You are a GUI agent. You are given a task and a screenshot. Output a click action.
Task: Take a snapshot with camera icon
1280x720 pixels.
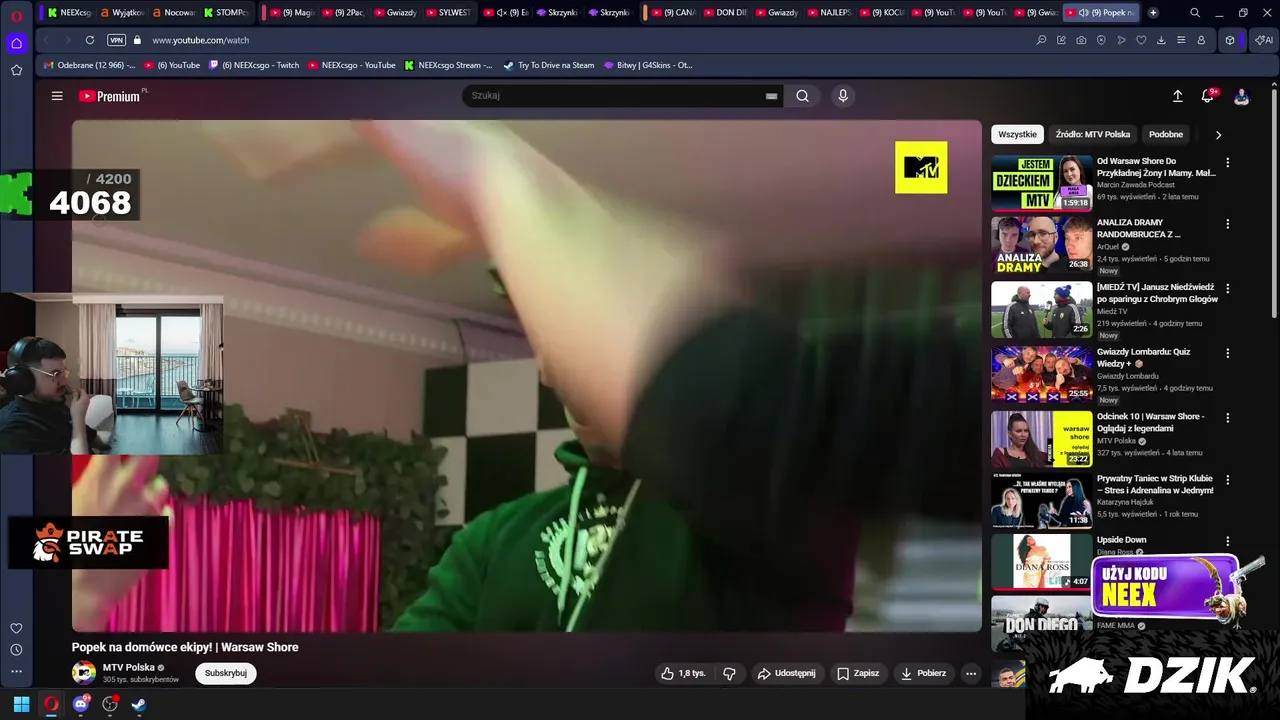(1081, 40)
